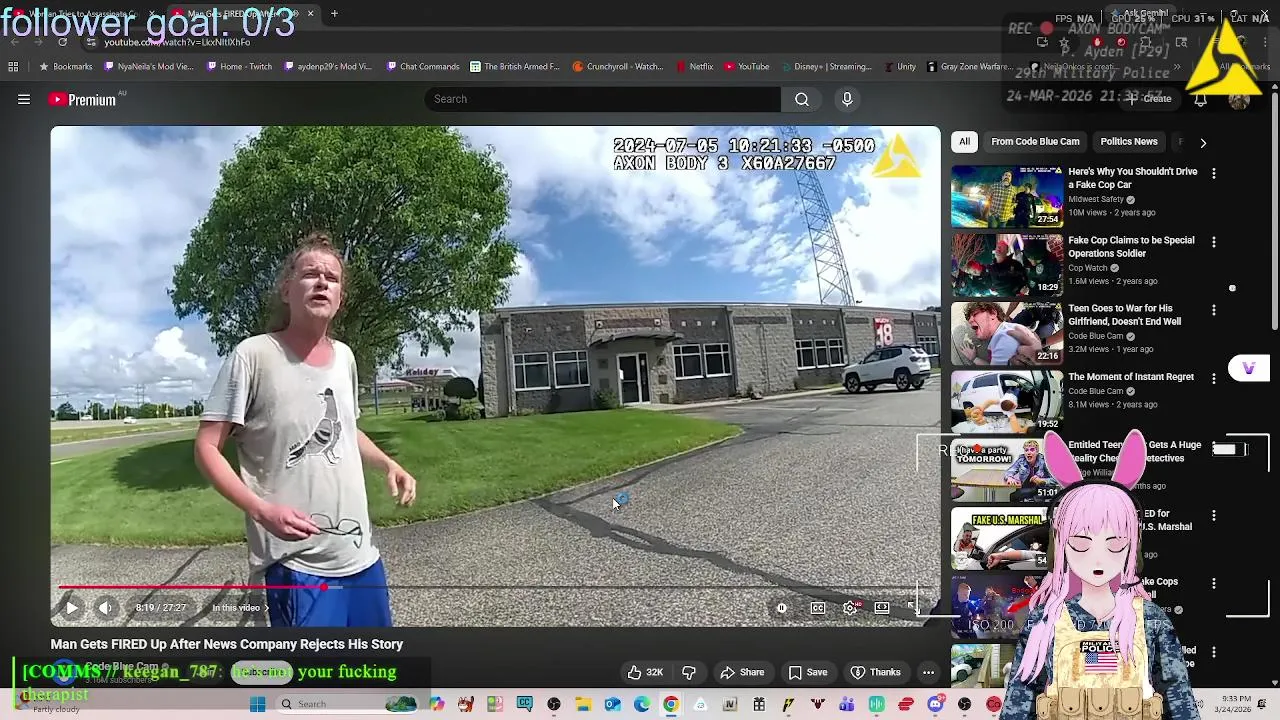Open the Unity bookmark

pyautogui.click(x=900, y=67)
